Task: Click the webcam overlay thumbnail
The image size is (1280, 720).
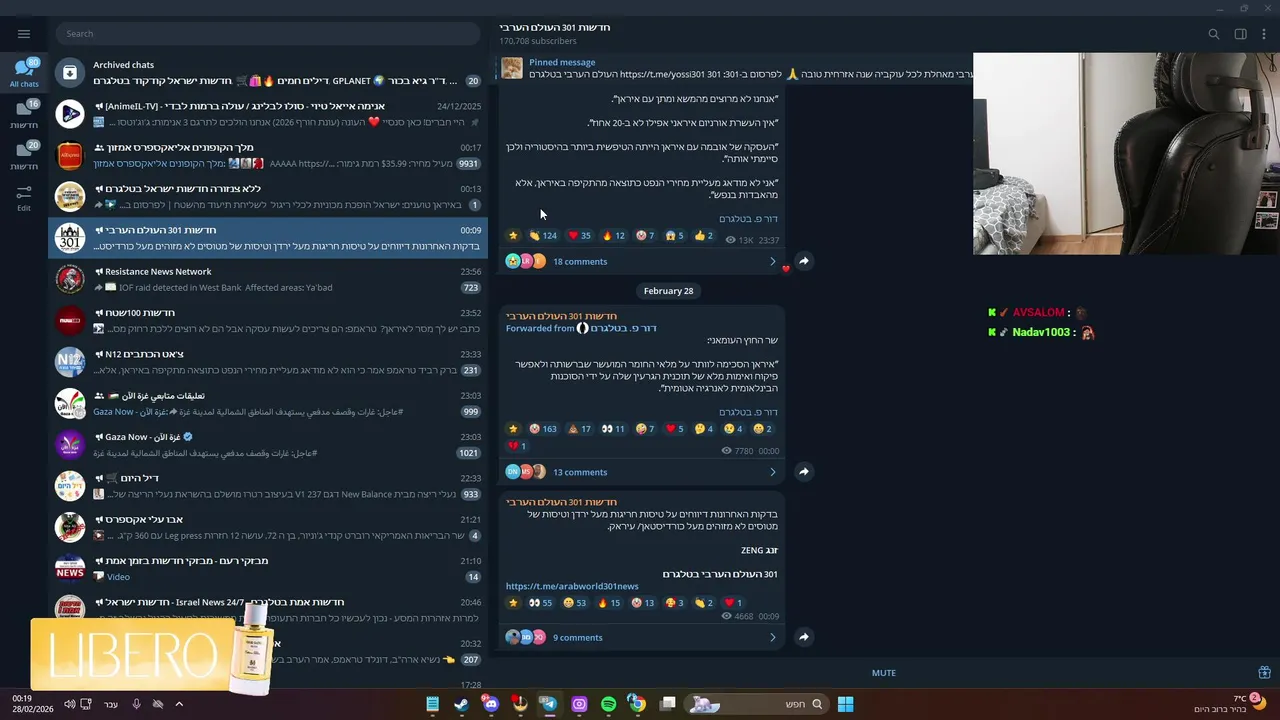Action: pyautogui.click(x=1126, y=153)
